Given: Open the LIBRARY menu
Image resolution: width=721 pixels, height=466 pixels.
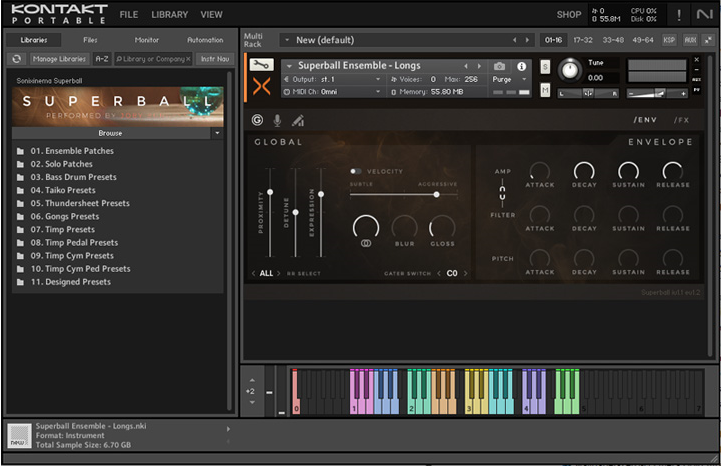Looking at the screenshot, I should click(x=170, y=15).
